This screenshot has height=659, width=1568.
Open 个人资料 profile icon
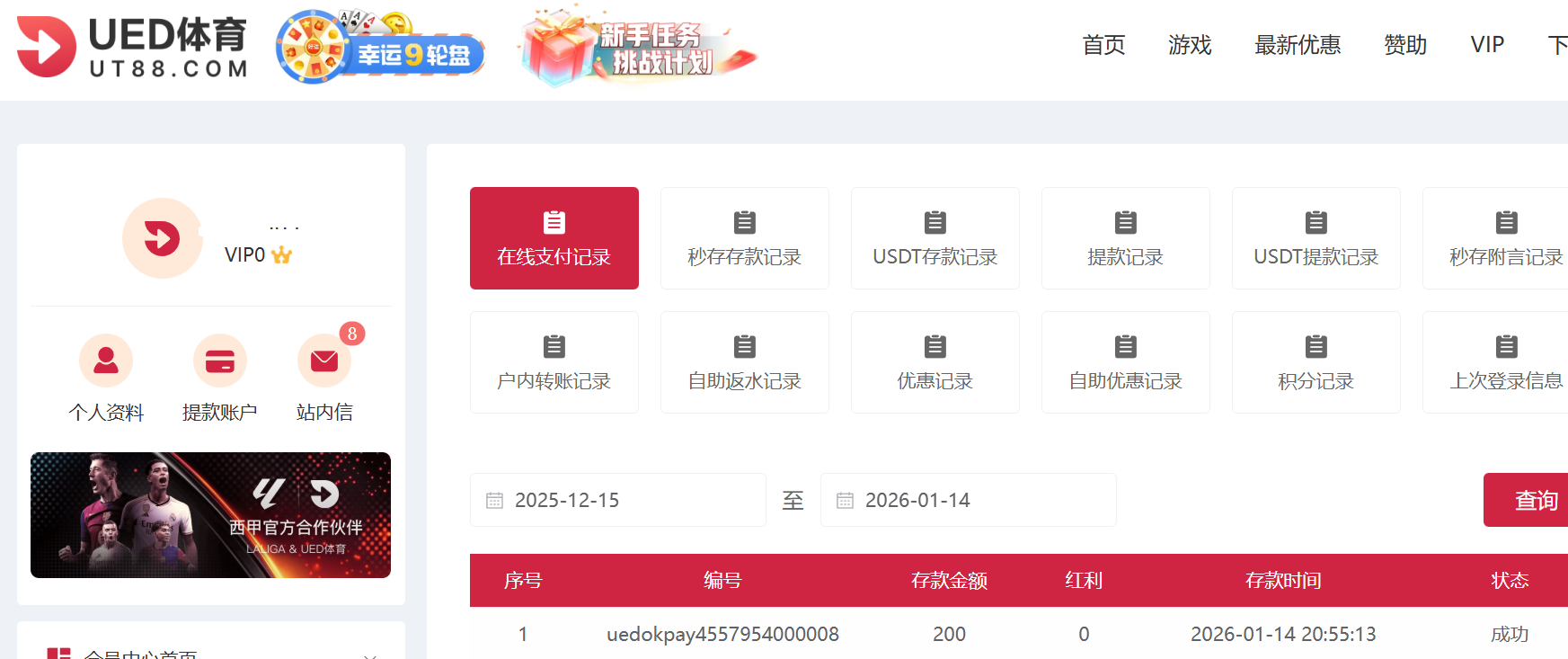[106, 361]
